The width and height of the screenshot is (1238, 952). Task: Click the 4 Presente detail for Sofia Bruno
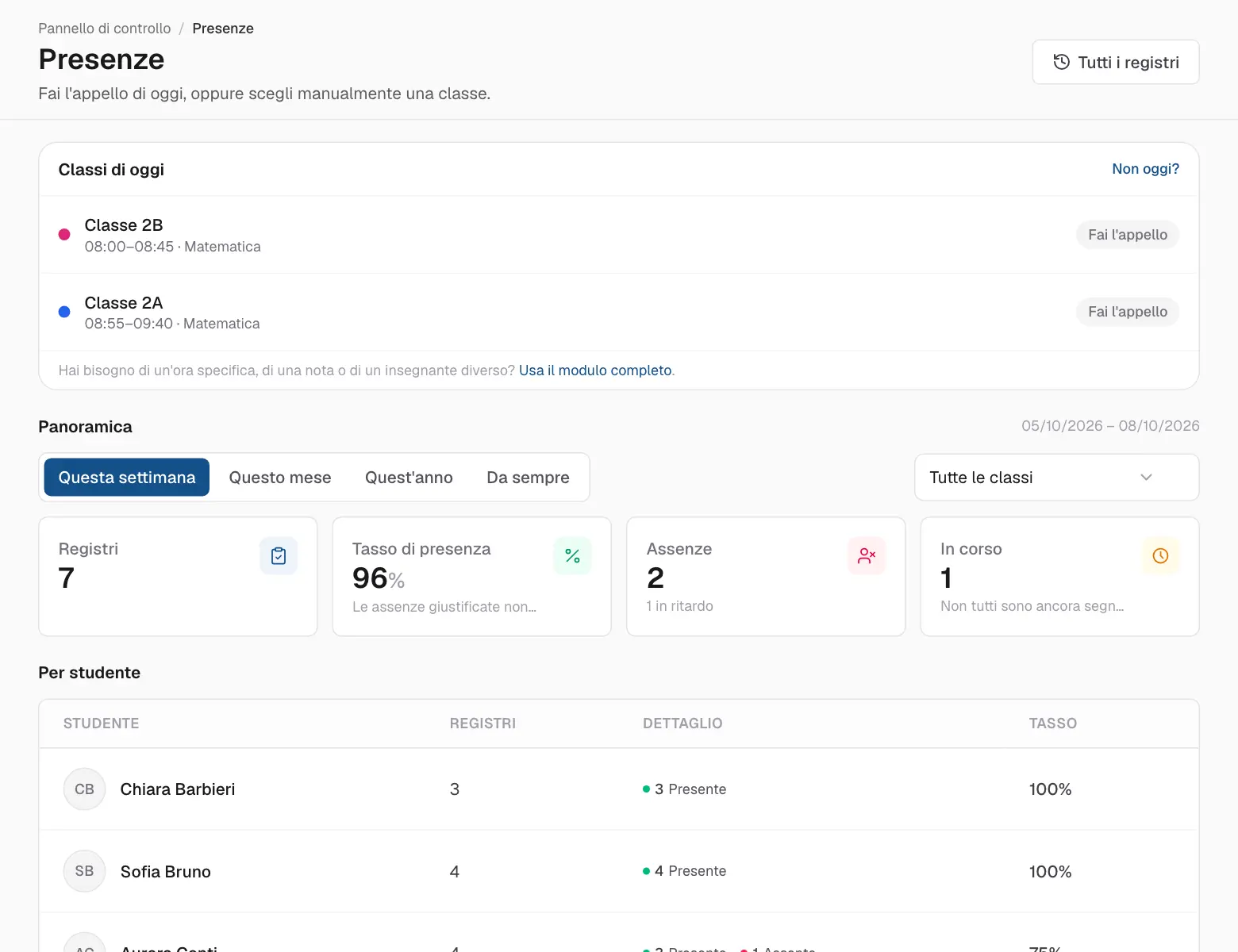(685, 871)
